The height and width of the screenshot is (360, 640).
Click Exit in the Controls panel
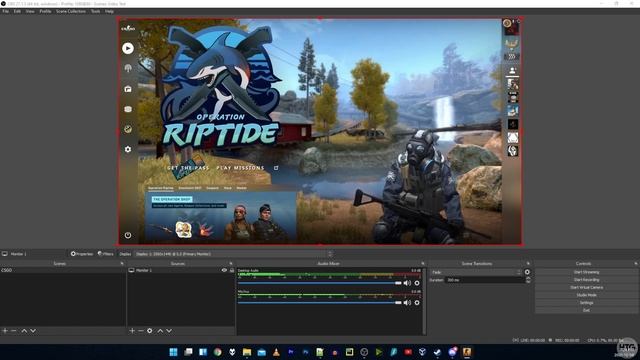point(586,310)
